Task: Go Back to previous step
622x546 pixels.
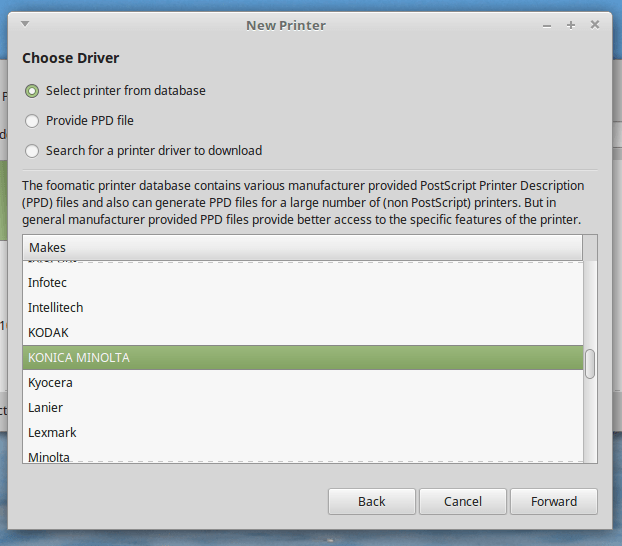Action: (x=372, y=502)
